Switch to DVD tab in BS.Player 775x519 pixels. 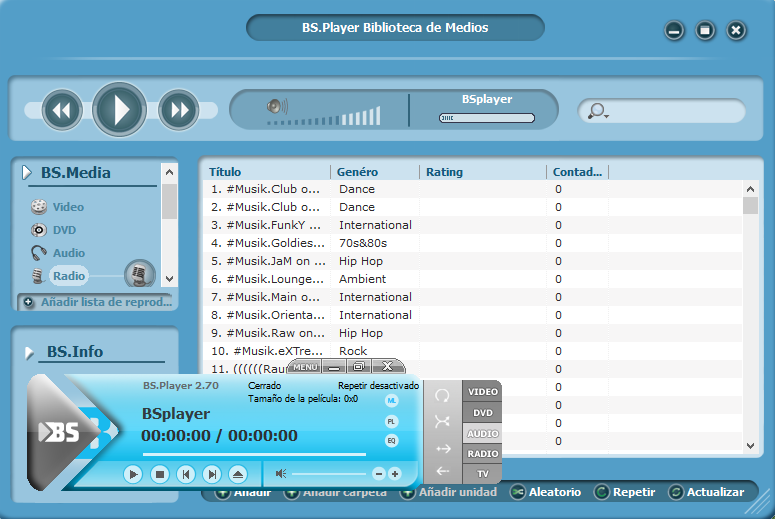483,413
